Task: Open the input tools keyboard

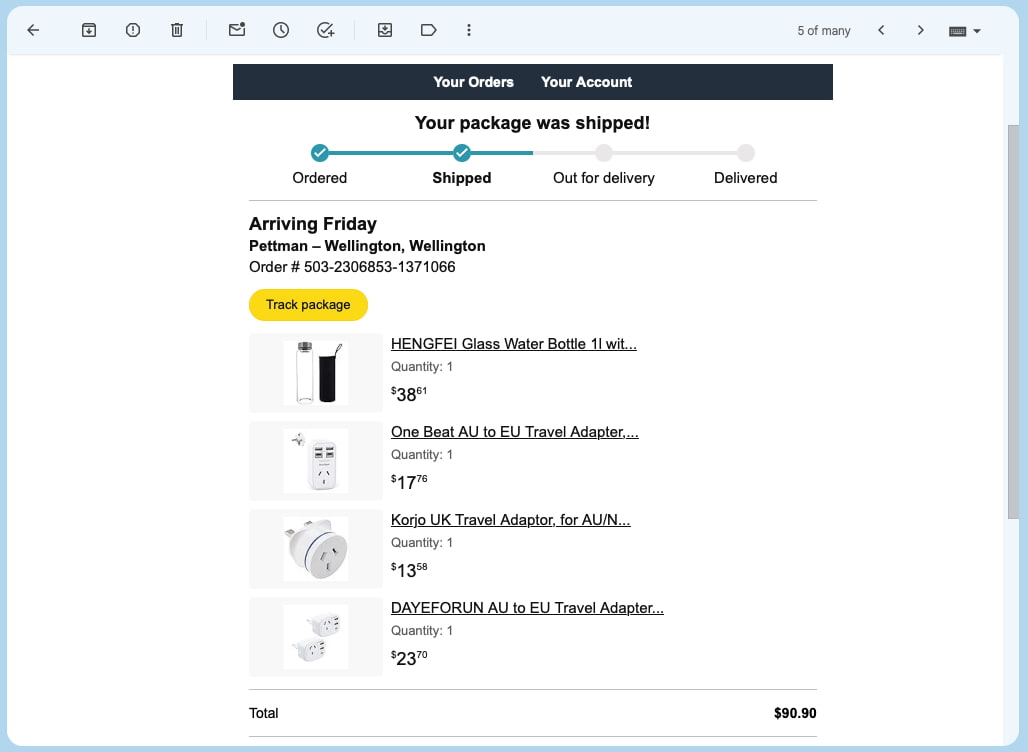Action: coord(957,30)
